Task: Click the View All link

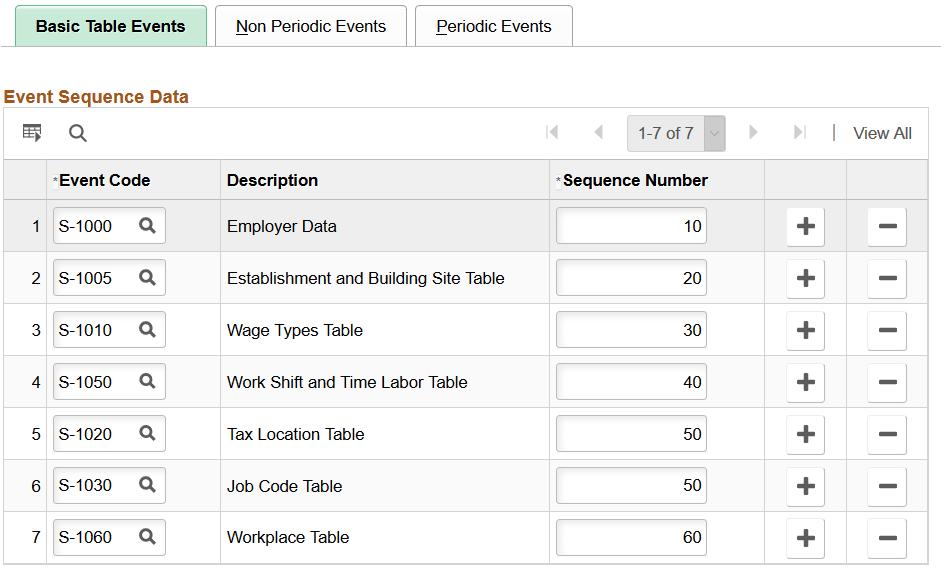Action: (x=882, y=133)
